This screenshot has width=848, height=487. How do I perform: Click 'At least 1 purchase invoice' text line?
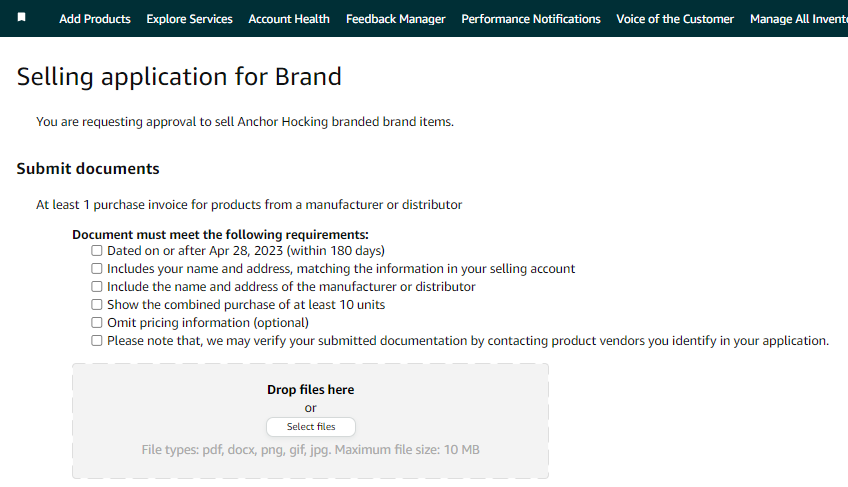click(x=249, y=205)
